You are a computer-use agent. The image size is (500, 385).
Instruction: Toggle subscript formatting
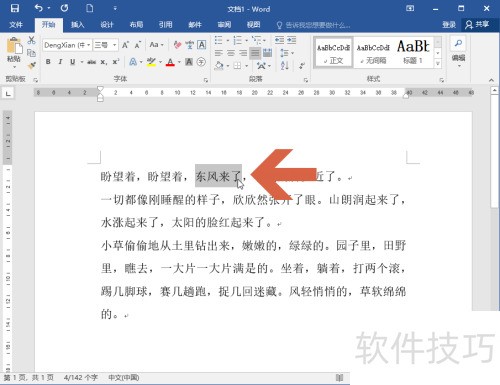pyautogui.click(x=104, y=62)
